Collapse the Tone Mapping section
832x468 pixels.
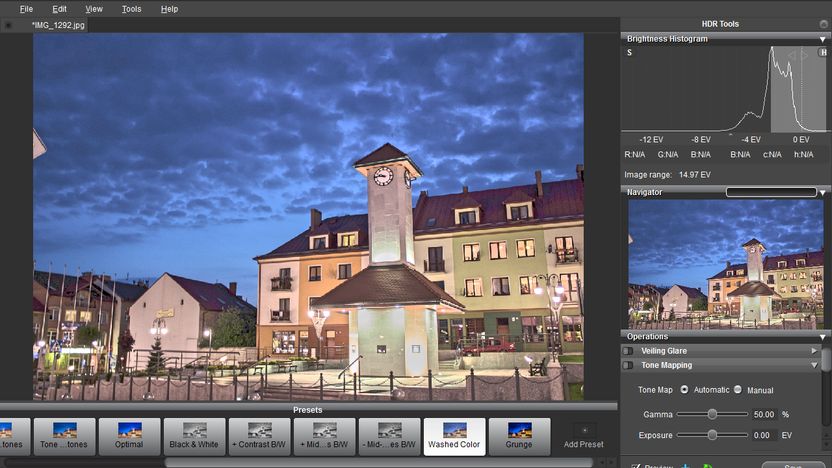coord(814,365)
